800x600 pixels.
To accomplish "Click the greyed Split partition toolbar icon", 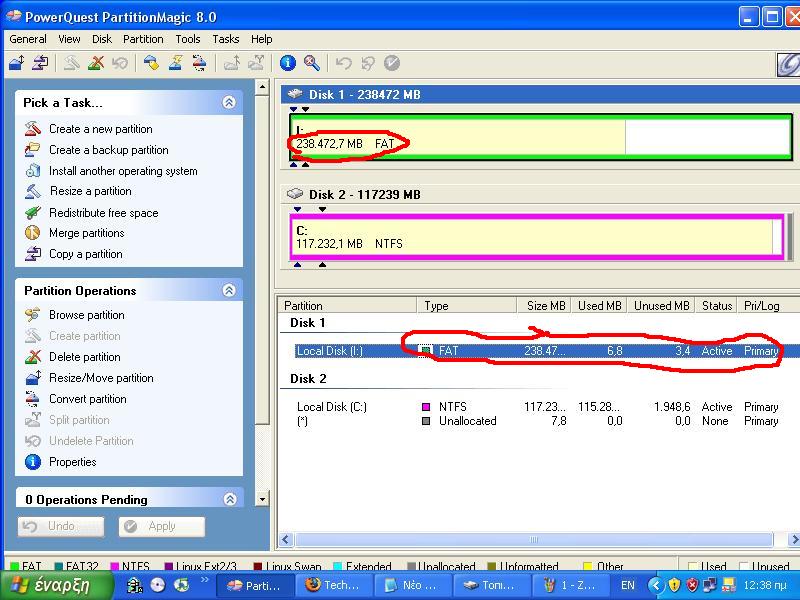I will tap(256, 63).
